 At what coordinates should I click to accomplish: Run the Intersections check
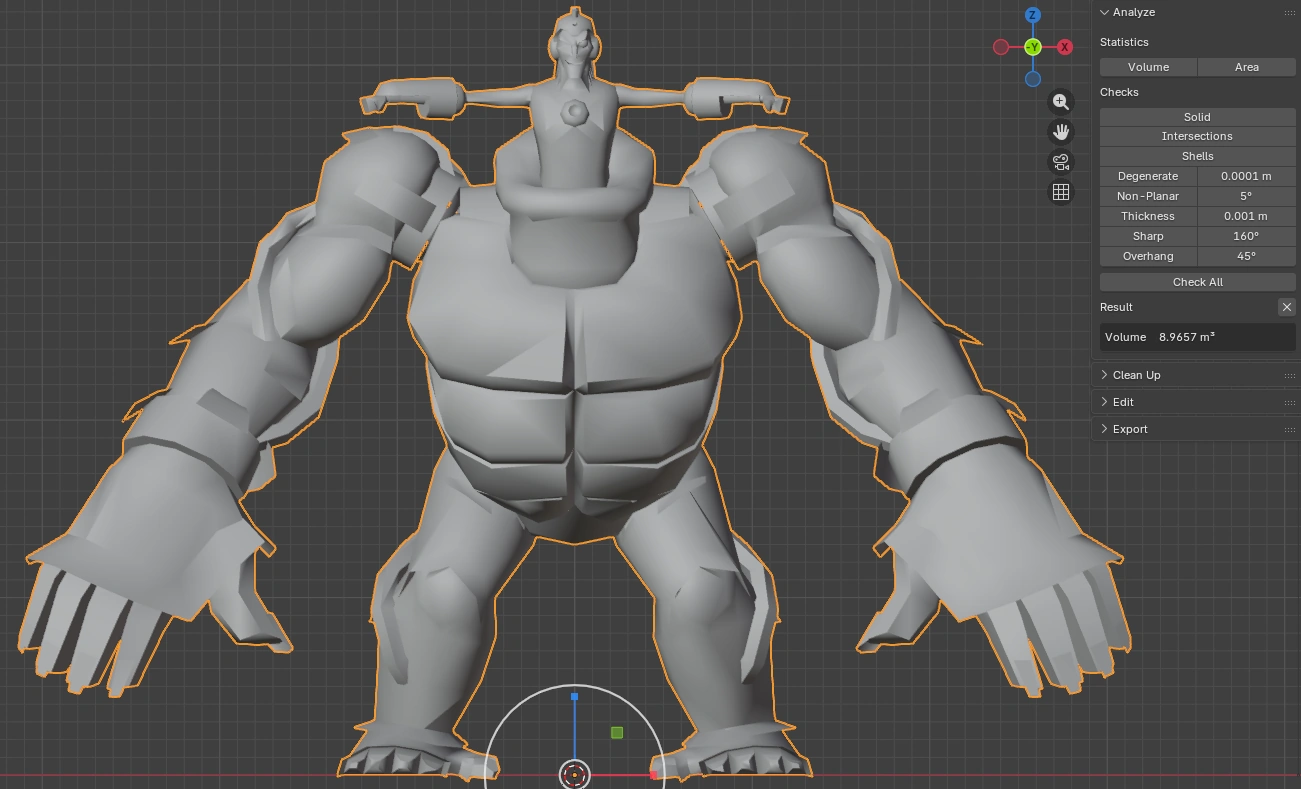pyautogui.click(x=1198, y=136)
